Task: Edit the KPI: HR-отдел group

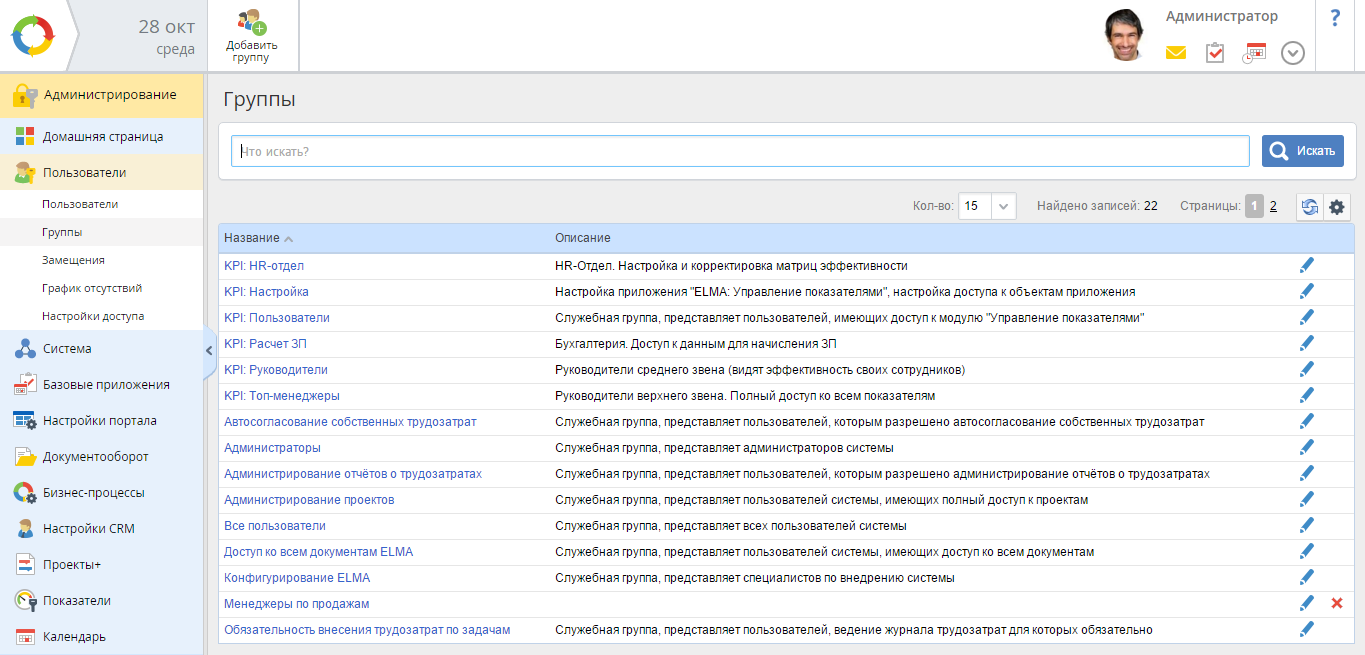Action: coord(1306,265)
